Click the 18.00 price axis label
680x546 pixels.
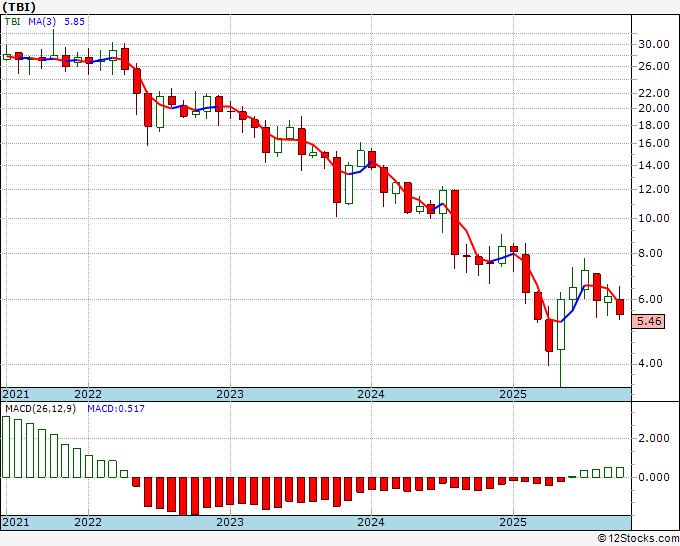[x=654, y=125]
